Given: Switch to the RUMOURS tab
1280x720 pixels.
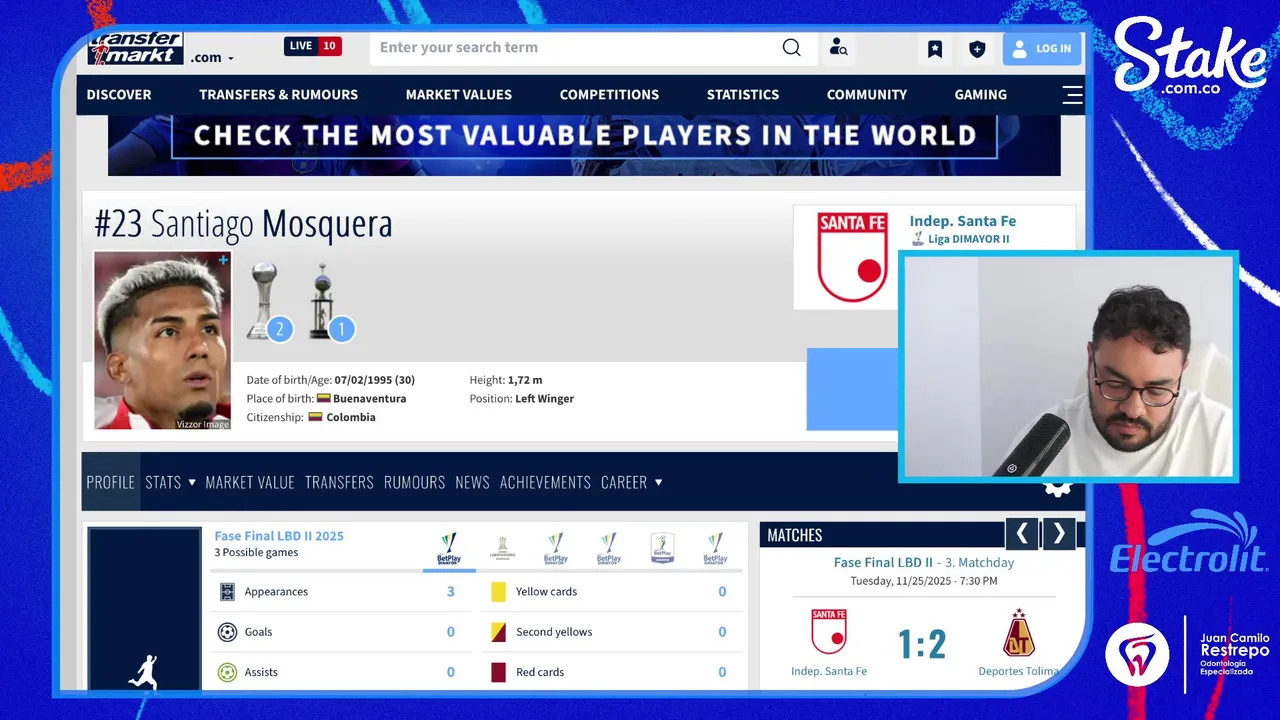Looking at the screenshot, I should point(414,482).
